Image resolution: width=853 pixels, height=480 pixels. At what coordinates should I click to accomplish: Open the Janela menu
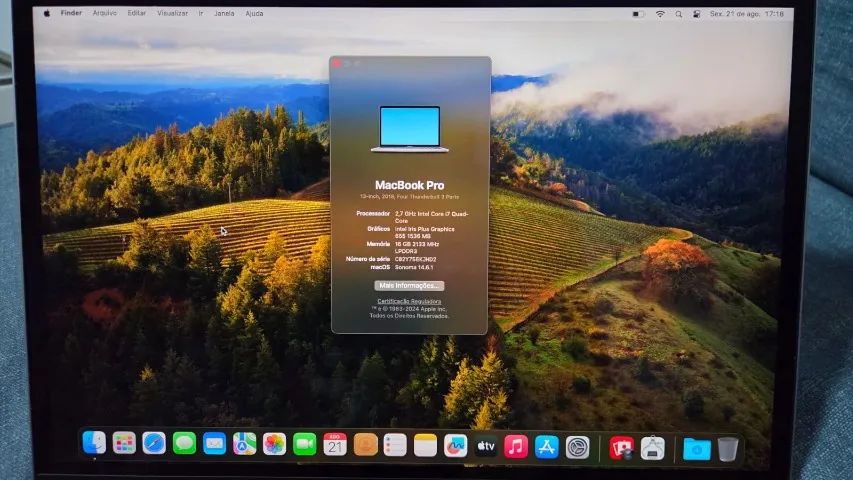pyautogui.click(x=224, y=13)
